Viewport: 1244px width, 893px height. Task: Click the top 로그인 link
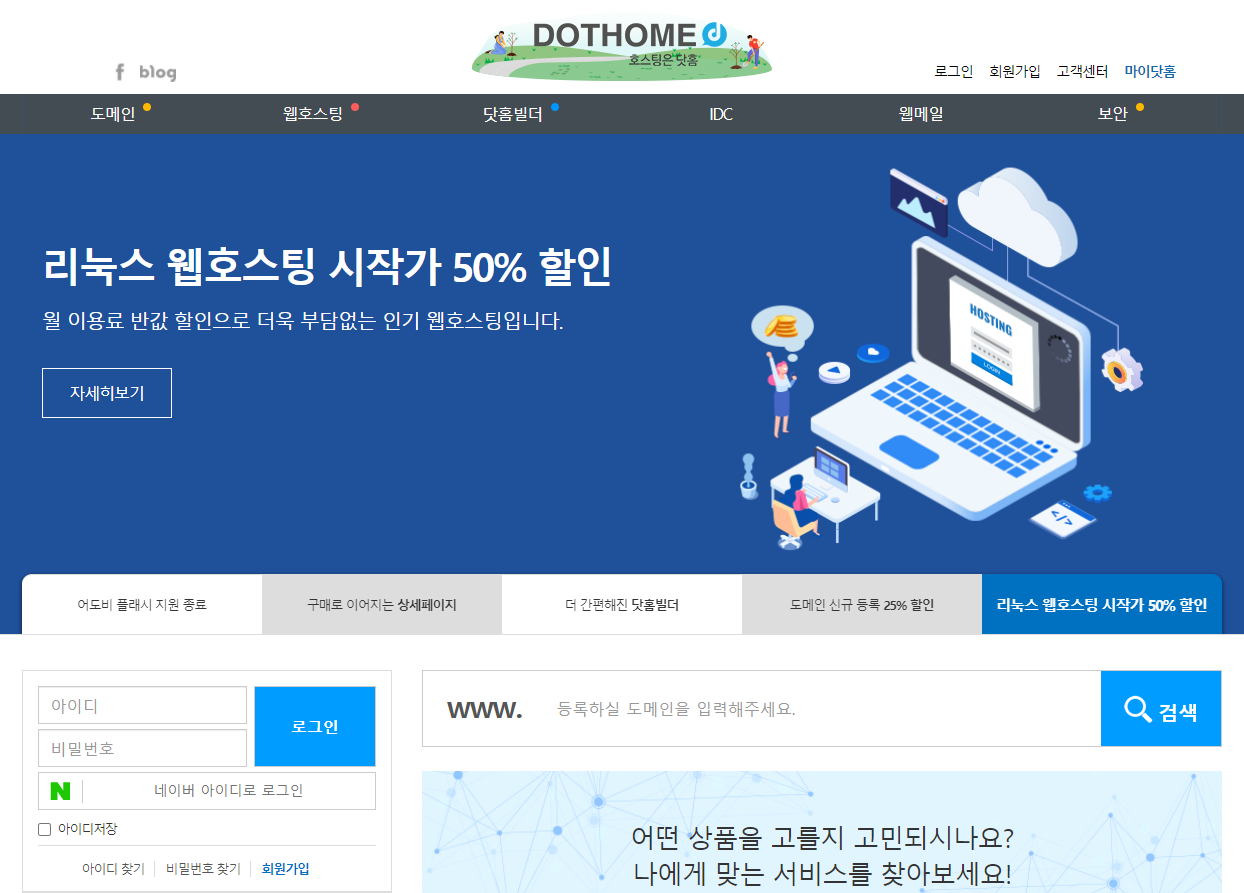(954, 71)
